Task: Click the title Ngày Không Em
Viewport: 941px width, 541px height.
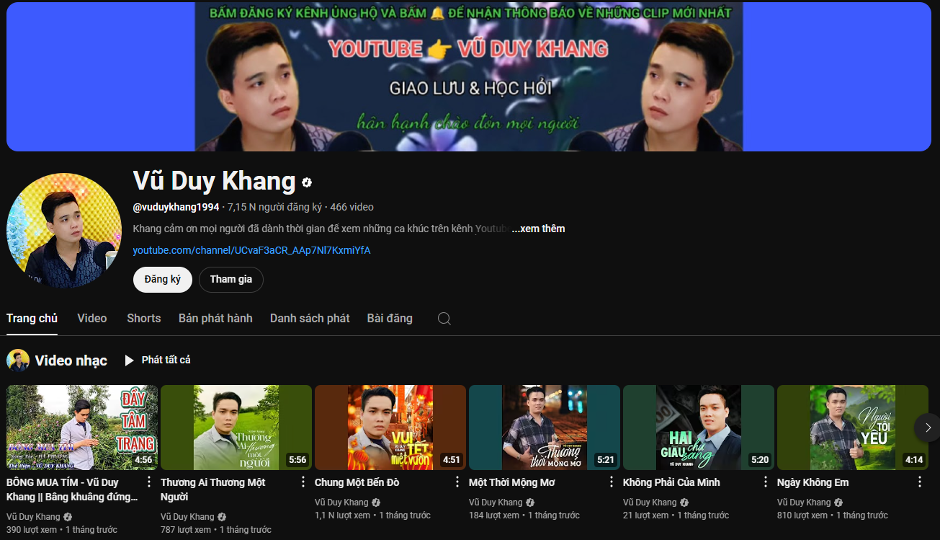Action: [x=813, y=483]
